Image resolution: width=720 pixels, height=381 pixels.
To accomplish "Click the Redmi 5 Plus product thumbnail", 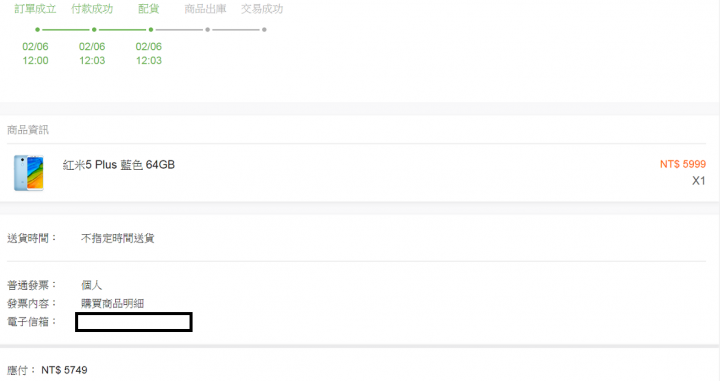I will (29, 173).
